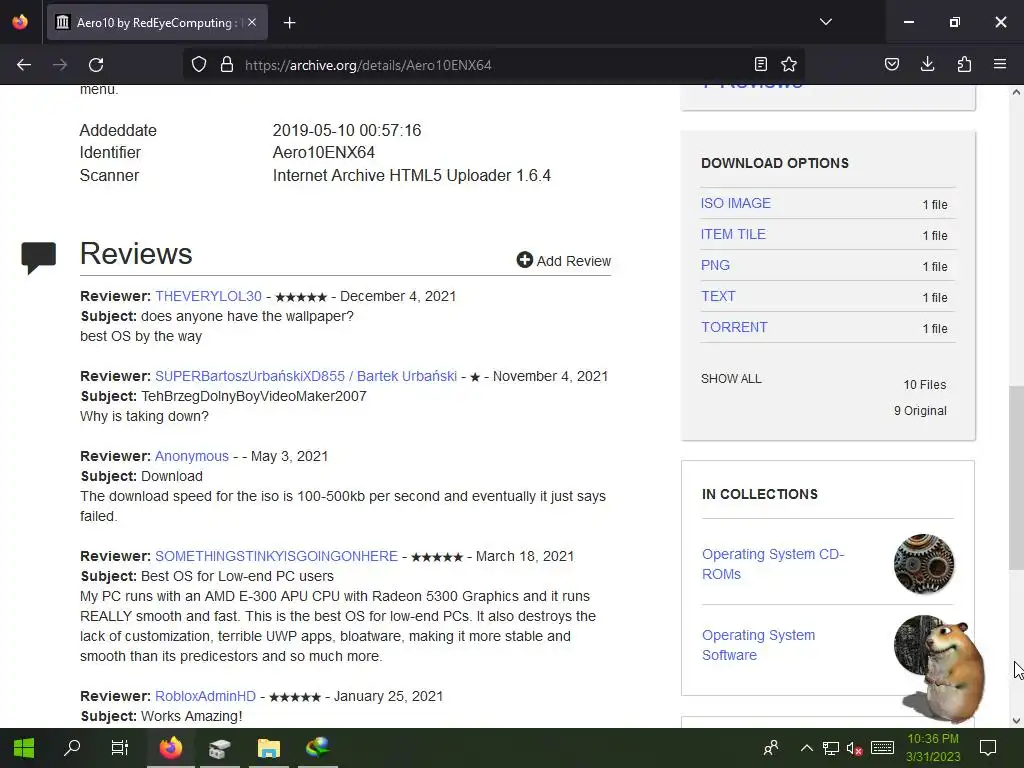
Task: Open the list all tabs dropdown
Action: click(825, 22)
